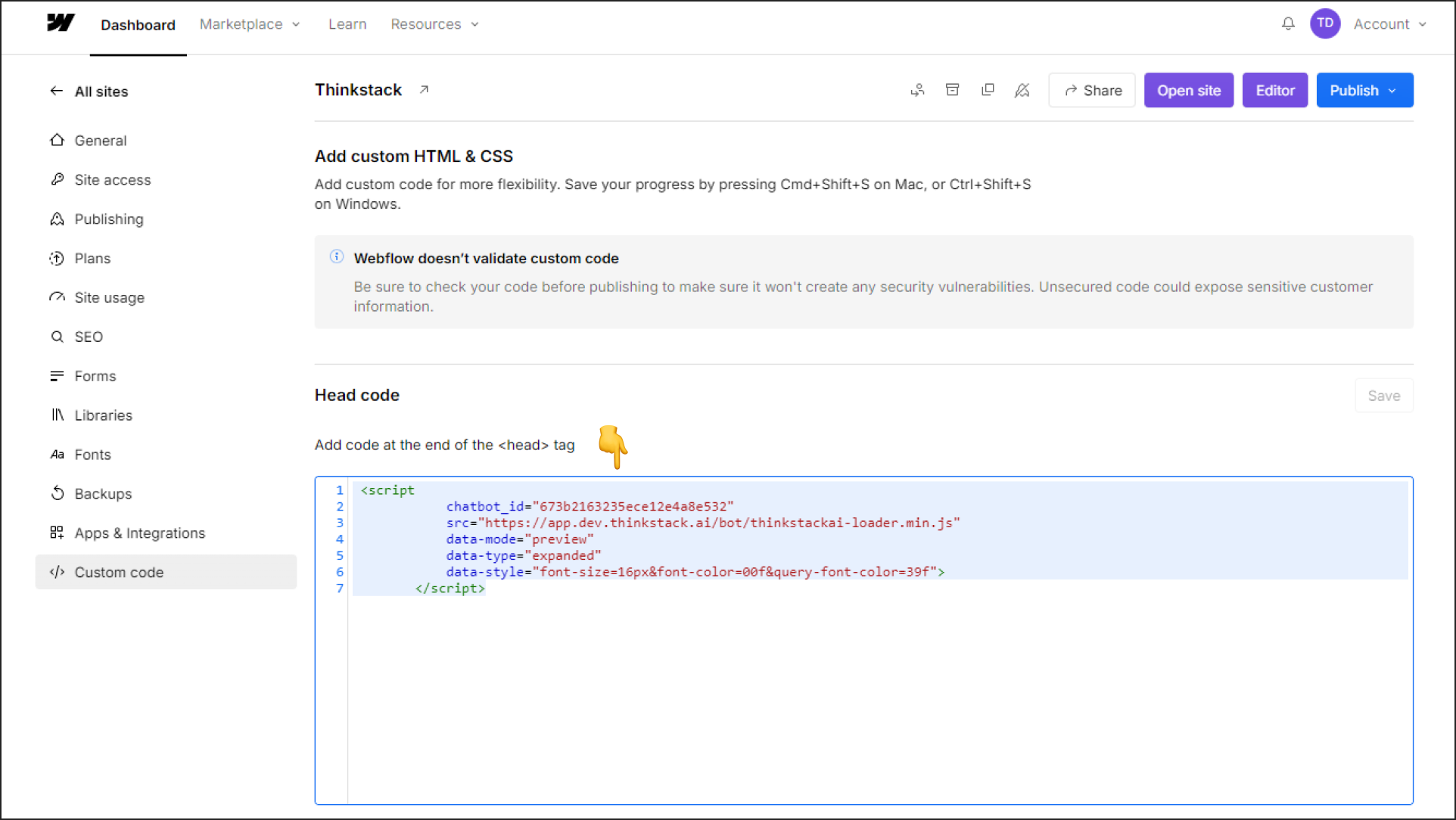
Task: Expand the Resources dropdown
Action: [x=434, y=24]
